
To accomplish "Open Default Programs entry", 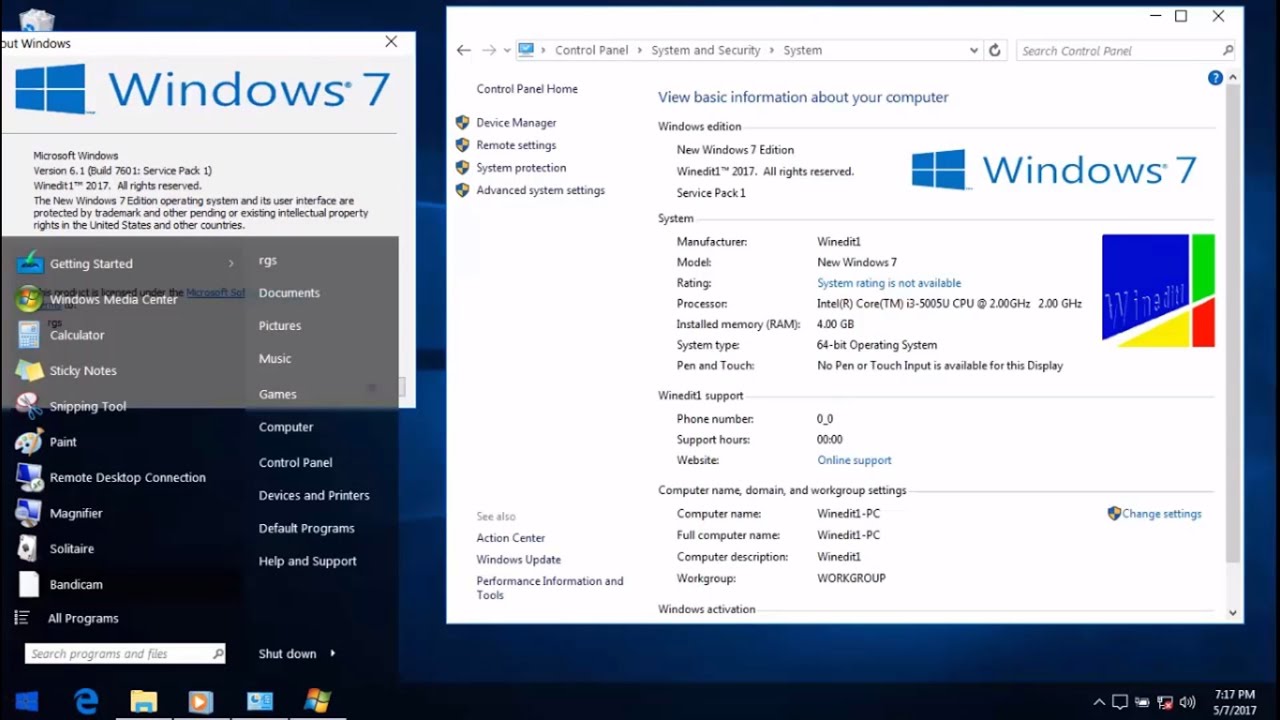I will coord(306,528).
